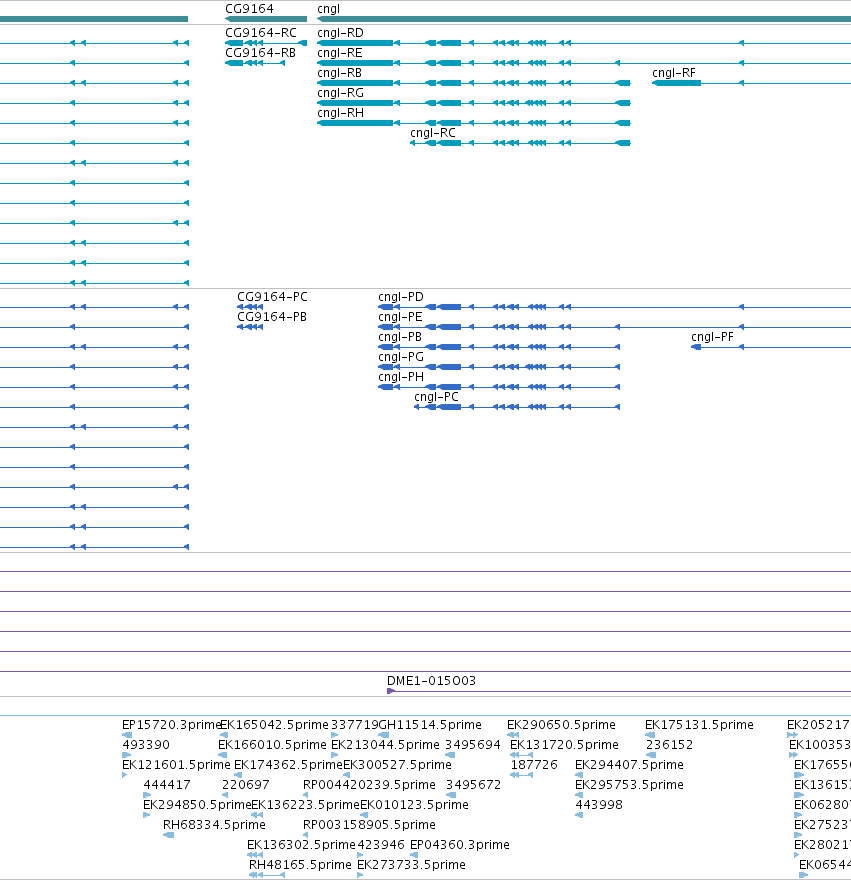This screenshot has height=880, width=851.
Task: Open EST entry 187726
Action: pos(534,764)
